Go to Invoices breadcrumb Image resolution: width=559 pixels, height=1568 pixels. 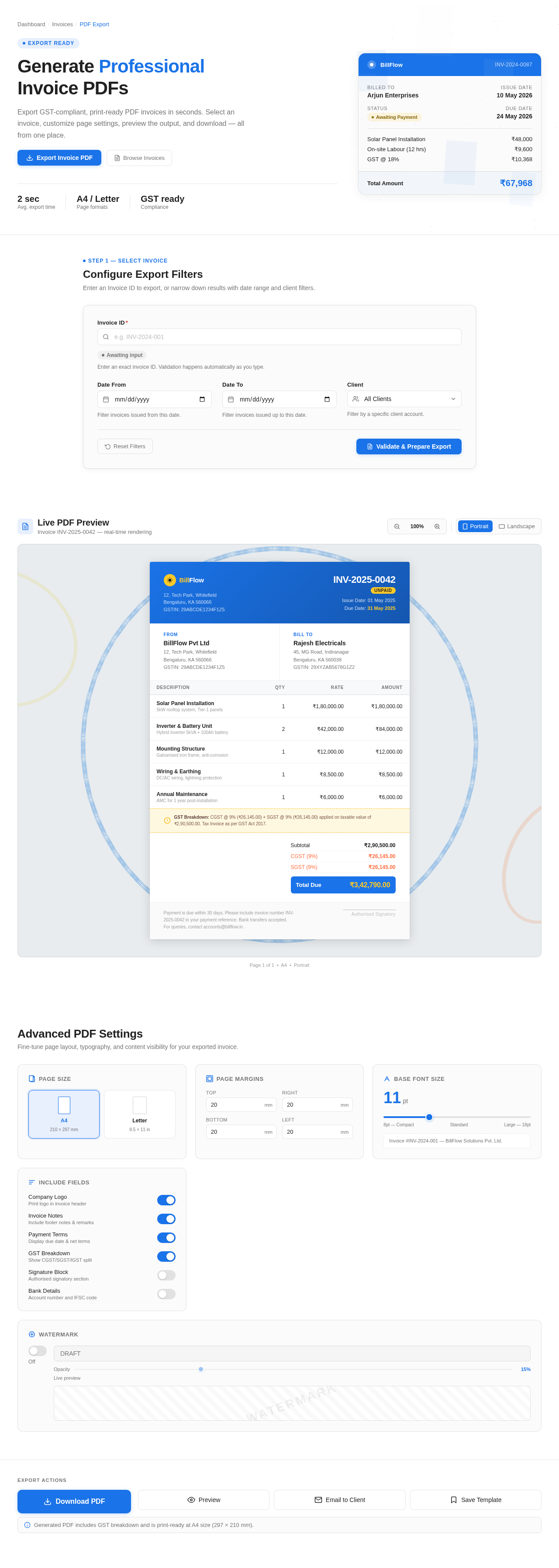[62, 24]
